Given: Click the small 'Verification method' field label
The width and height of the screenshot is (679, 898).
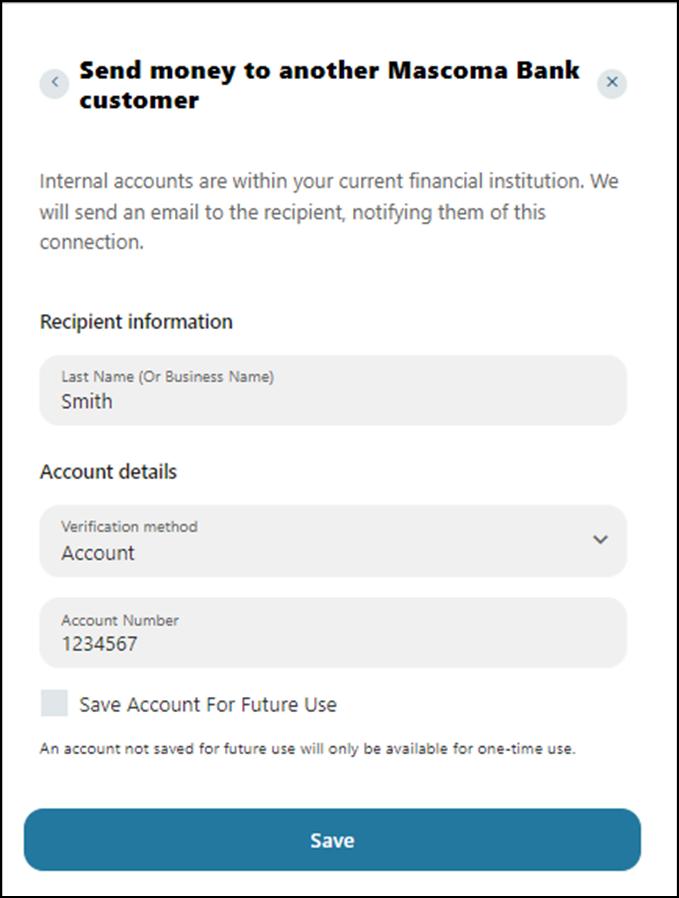Looking at the screenshot, I should pyautogui.click(x=129, y=526).
